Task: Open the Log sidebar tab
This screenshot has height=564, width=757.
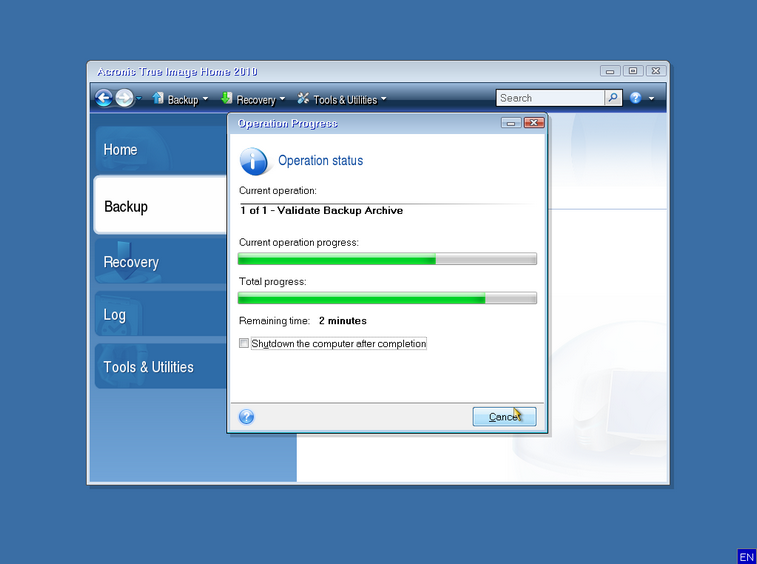Action: pos(160,314)
